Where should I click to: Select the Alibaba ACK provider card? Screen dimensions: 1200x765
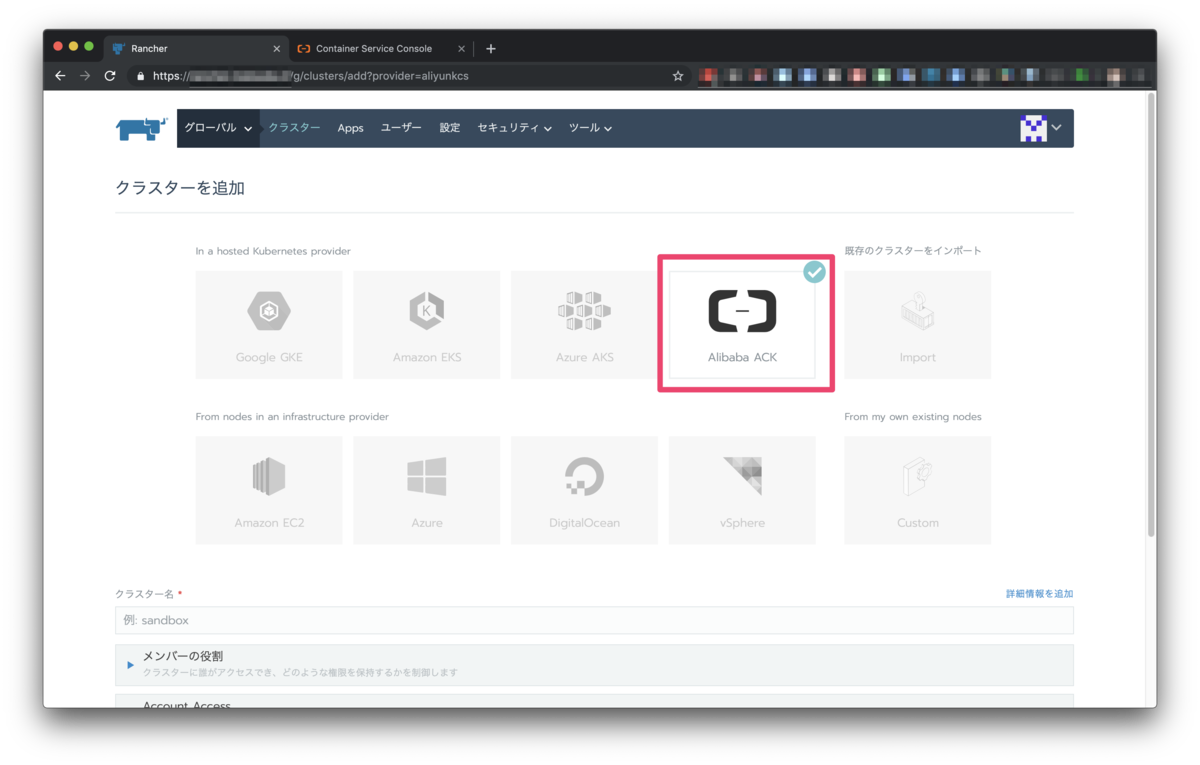click(742, 325)
